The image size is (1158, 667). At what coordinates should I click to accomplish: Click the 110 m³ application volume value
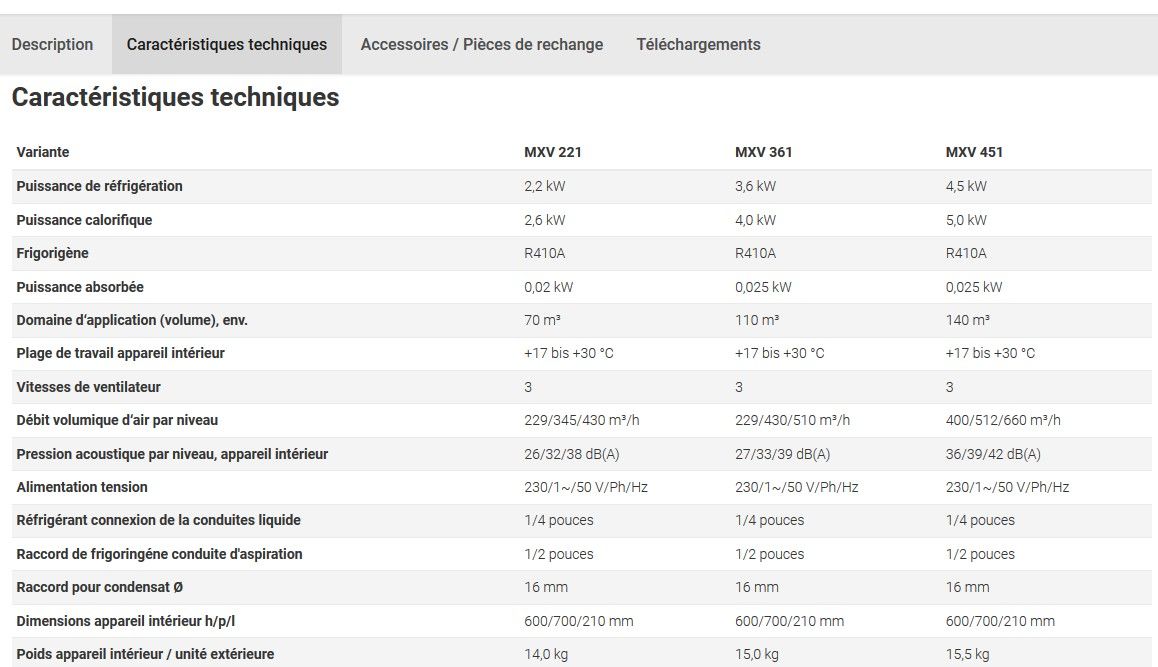coord(757,320)
